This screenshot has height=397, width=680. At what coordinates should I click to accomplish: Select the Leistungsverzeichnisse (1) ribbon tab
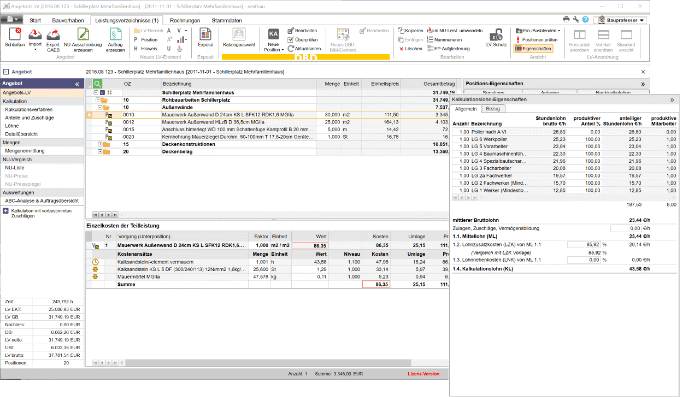pos(127,20)
